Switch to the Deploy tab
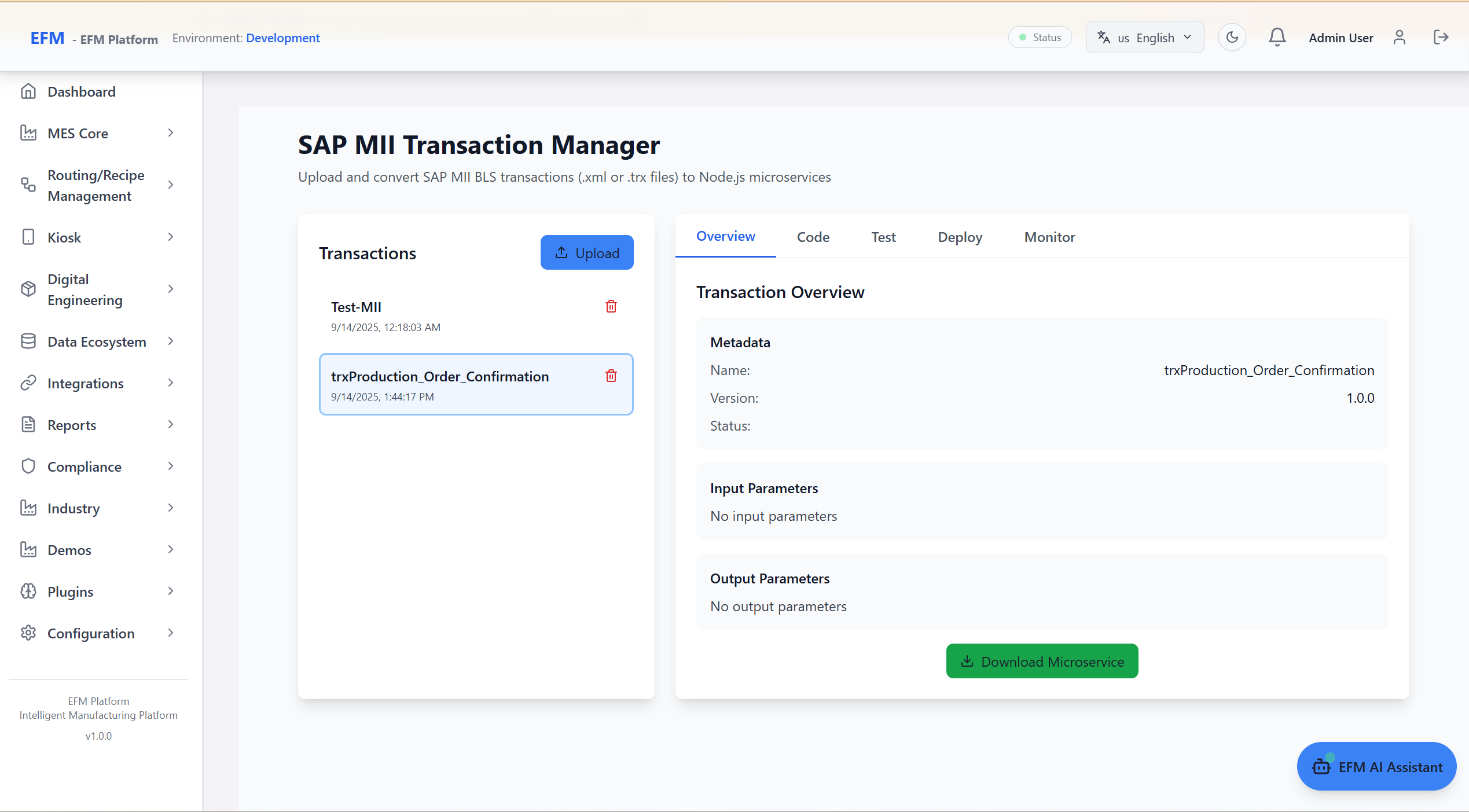 coord(960,237)
